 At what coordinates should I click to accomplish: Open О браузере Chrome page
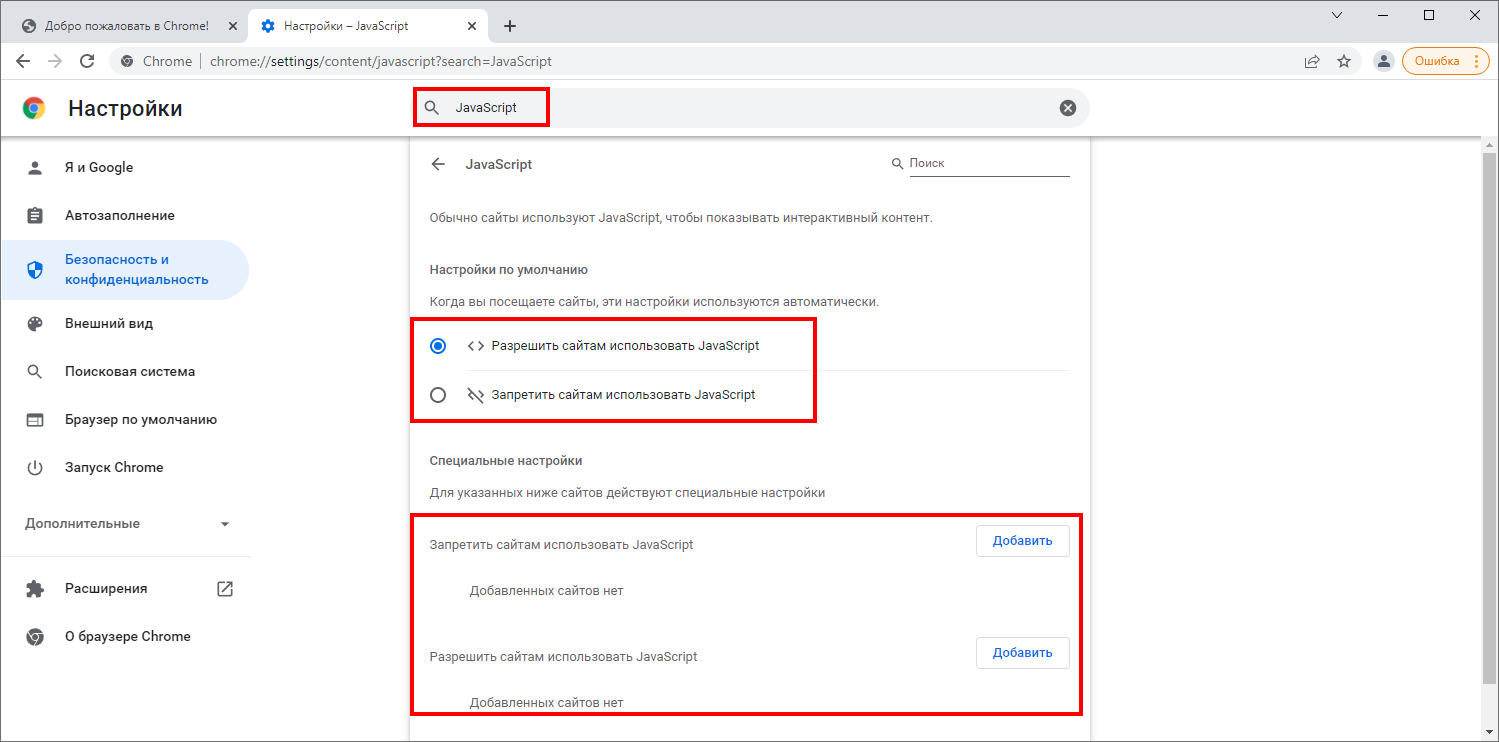click(125, 637)
